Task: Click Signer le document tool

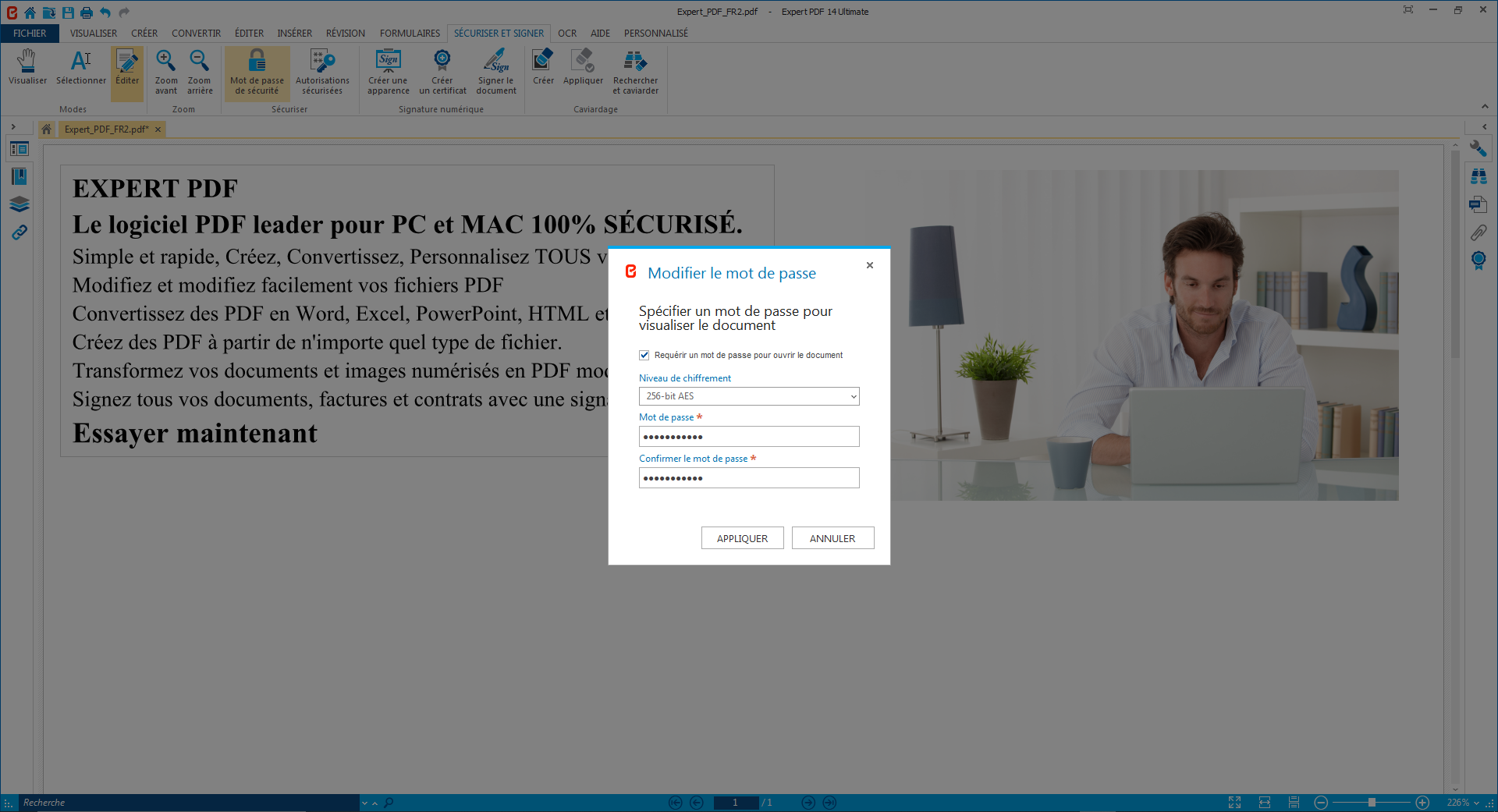Action: 496,72
